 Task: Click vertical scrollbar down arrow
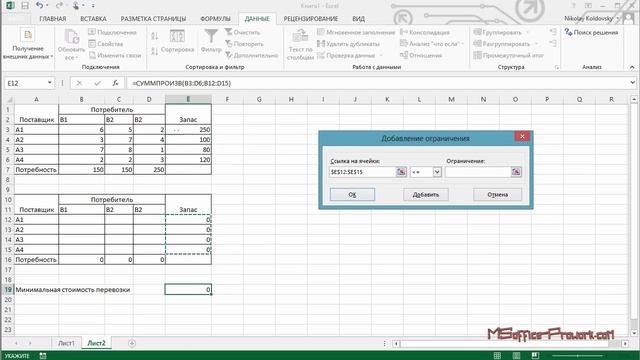[x=633, y=333]
